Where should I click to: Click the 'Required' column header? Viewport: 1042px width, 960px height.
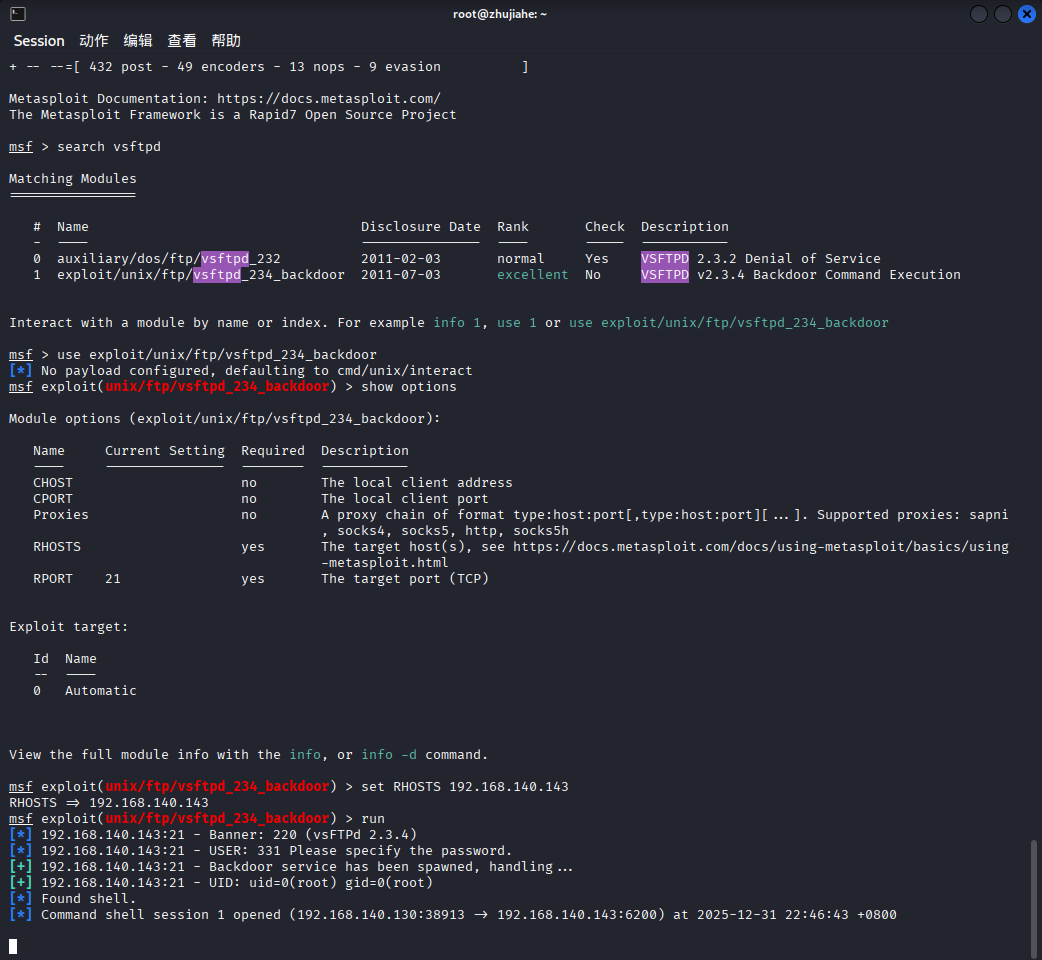pos(273,450)
